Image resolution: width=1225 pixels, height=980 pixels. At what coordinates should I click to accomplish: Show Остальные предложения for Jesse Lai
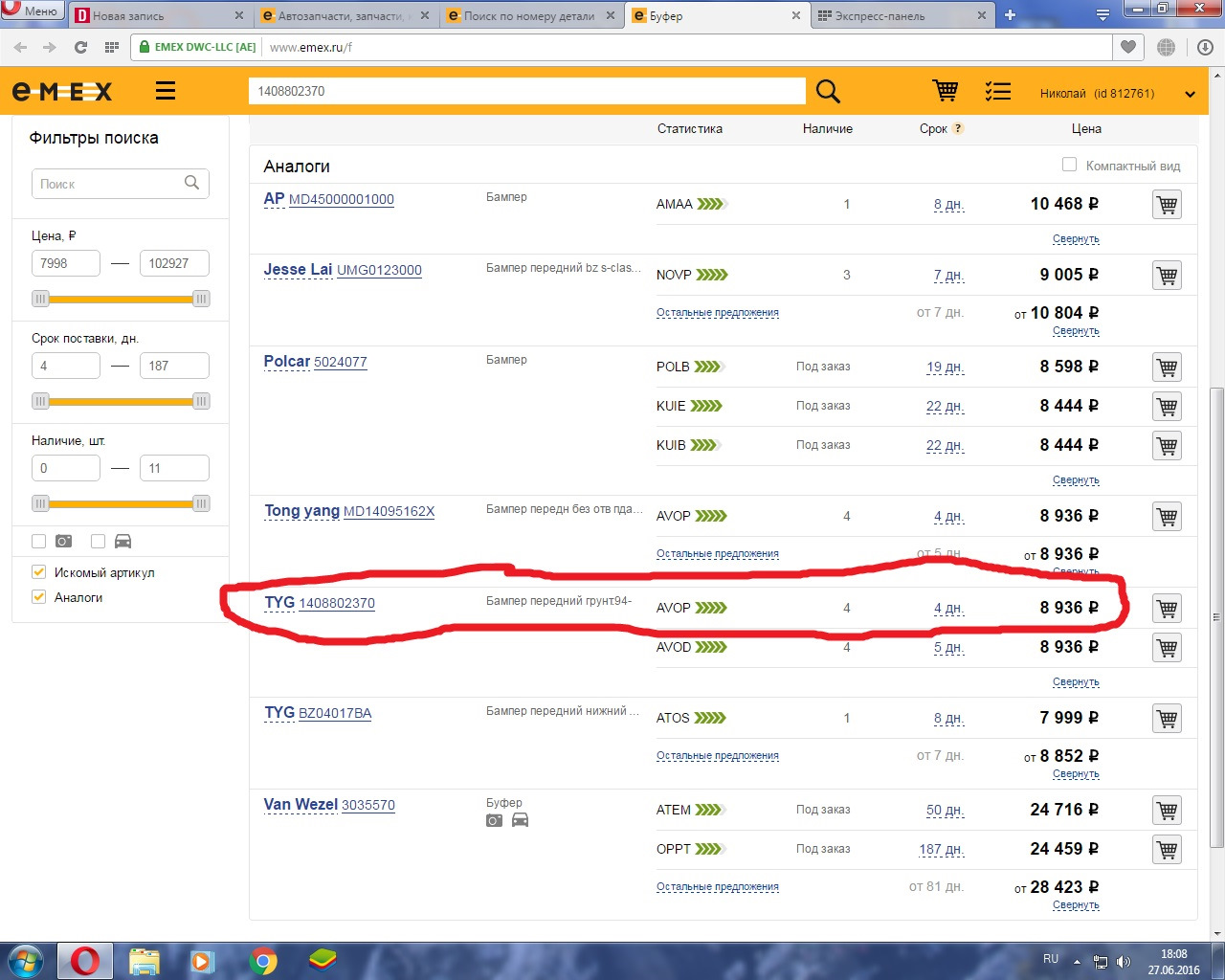click(718, 313)
